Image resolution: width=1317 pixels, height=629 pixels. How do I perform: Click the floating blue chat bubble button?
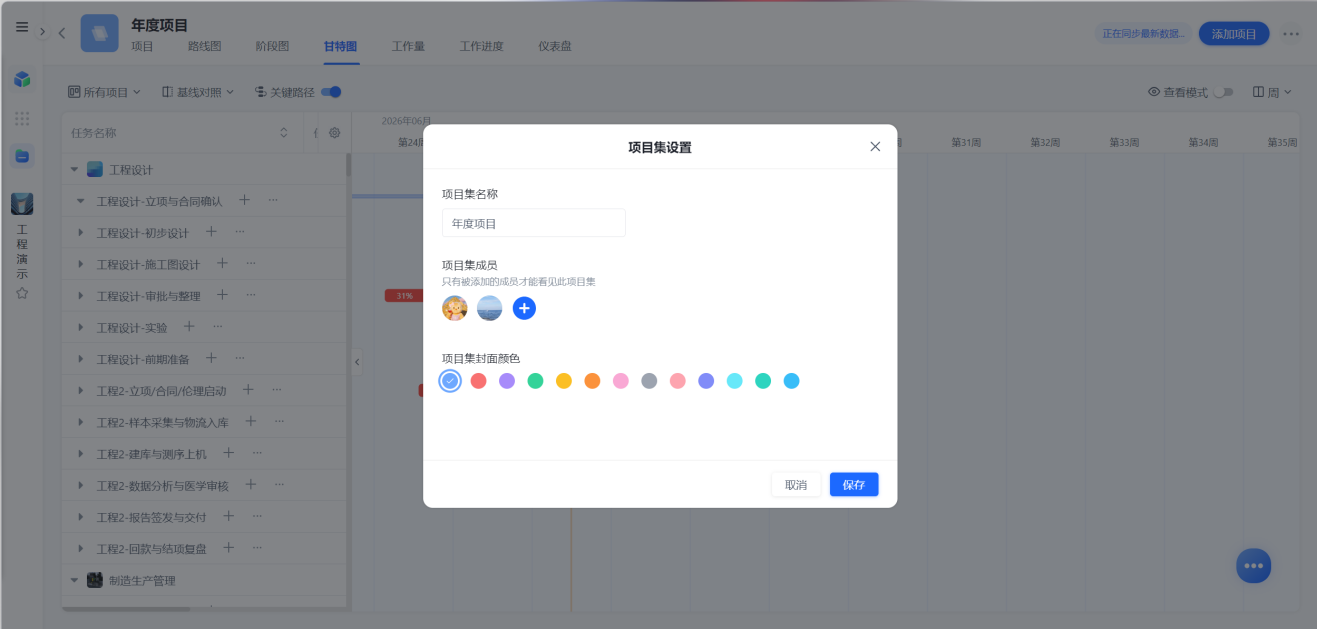tap(1253, 566)
